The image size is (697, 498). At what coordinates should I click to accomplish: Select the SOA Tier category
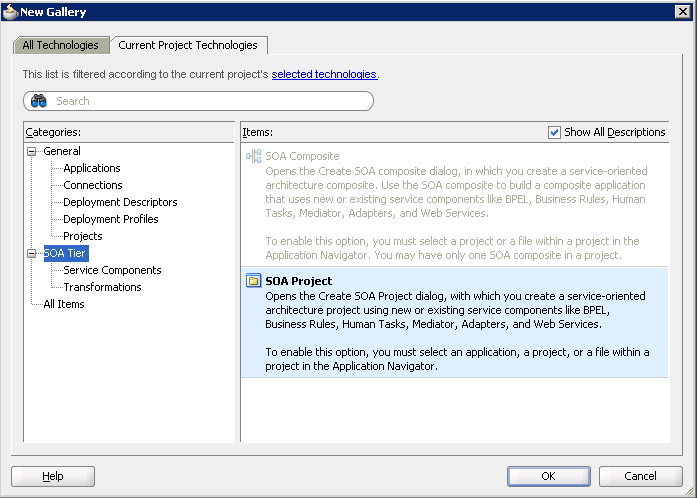tap(66, 253)
